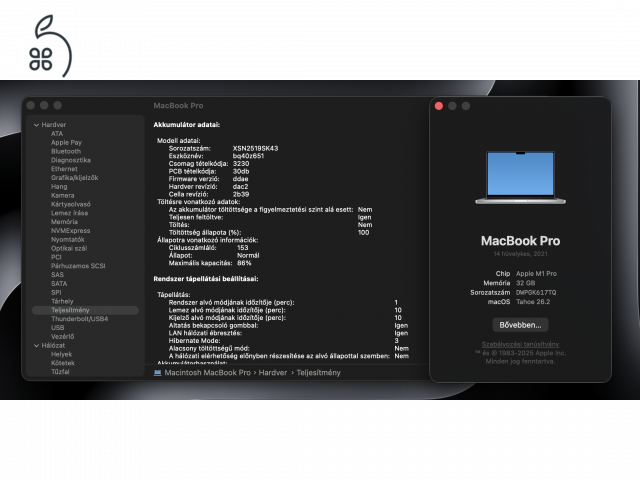Select SAS in the sidebar
Screen dimensions: 640x480
point(57,275)
